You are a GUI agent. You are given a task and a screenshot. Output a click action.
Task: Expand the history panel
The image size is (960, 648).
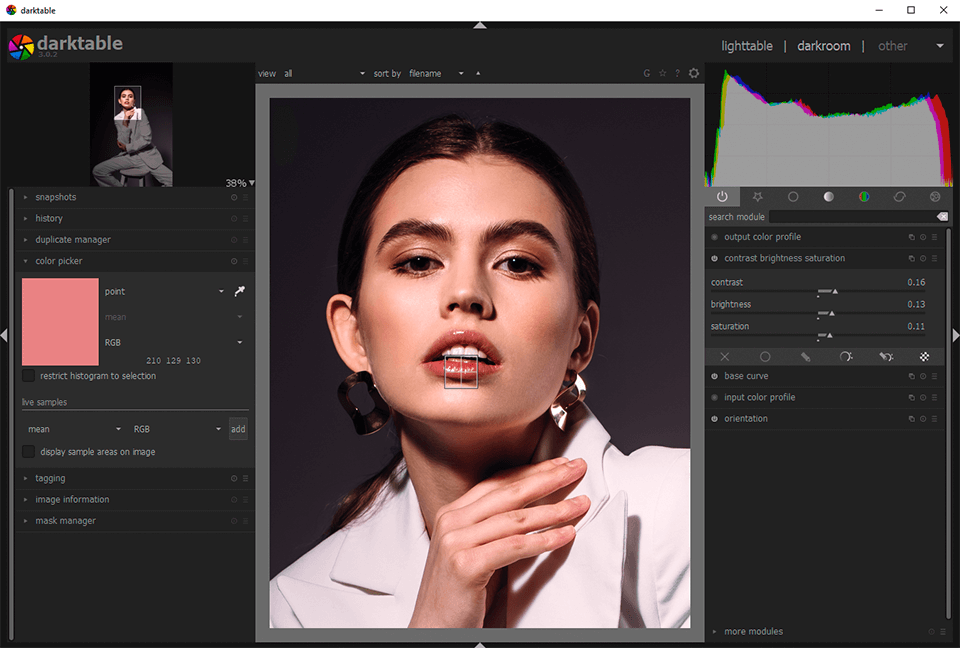pos(48,218)
